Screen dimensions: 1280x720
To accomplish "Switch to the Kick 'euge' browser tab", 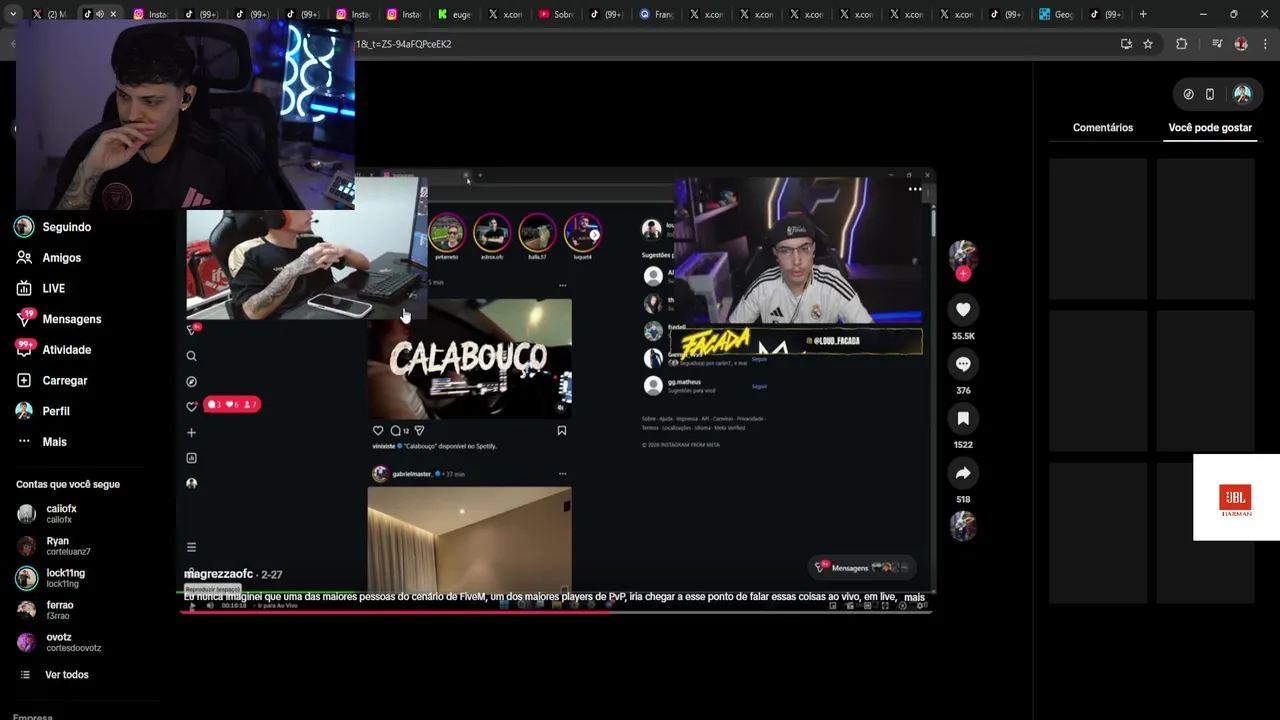I will tap(454, 14).
